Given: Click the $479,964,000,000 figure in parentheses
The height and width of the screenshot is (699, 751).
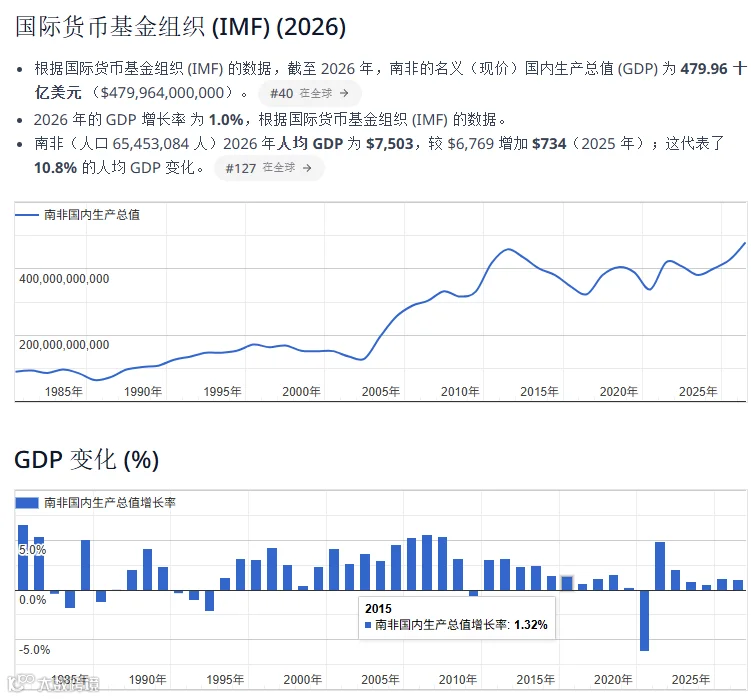Looking at the screenshot, I should pyautogui.click(x=162, y=92).
